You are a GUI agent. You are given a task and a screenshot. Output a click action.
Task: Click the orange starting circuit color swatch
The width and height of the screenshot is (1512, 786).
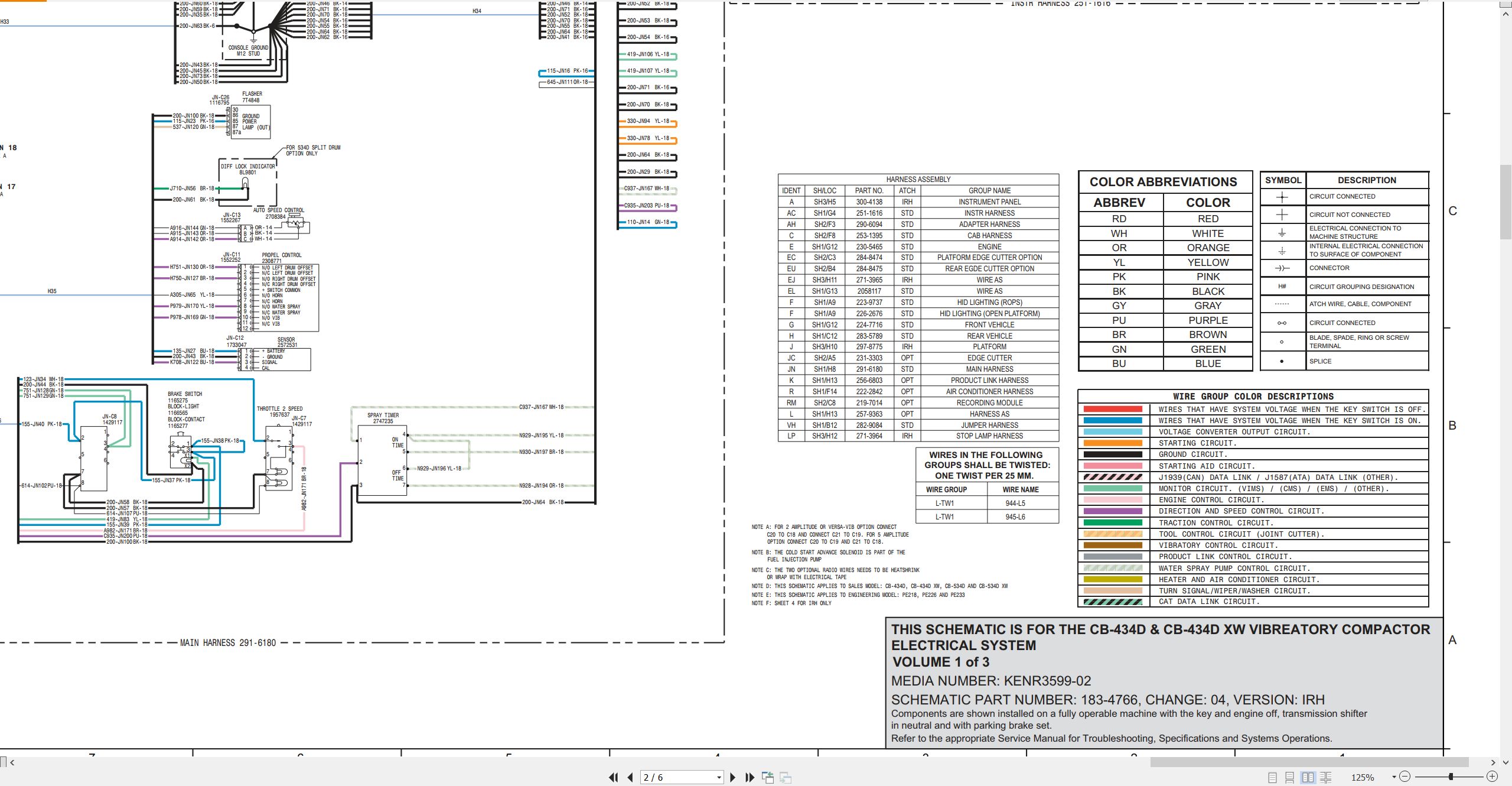pyautogui.click(x=1113, y=443)
